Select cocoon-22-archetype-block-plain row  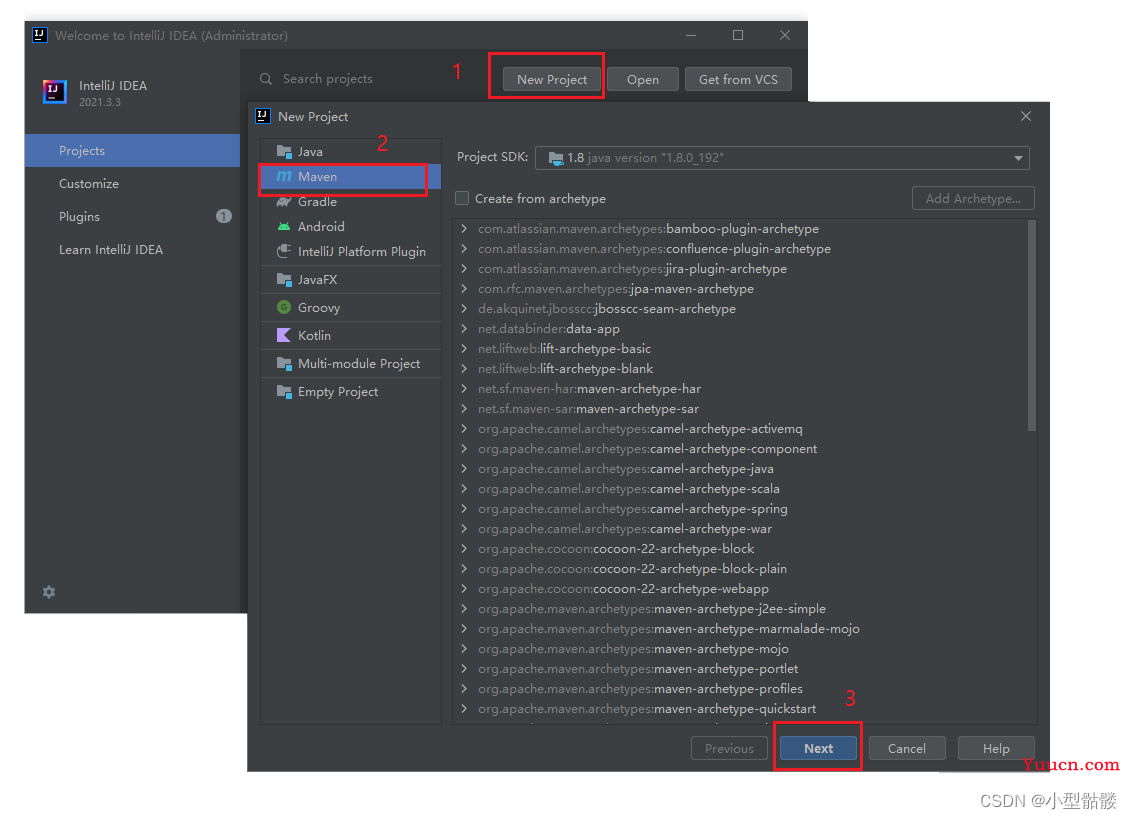tap(740, 569)
